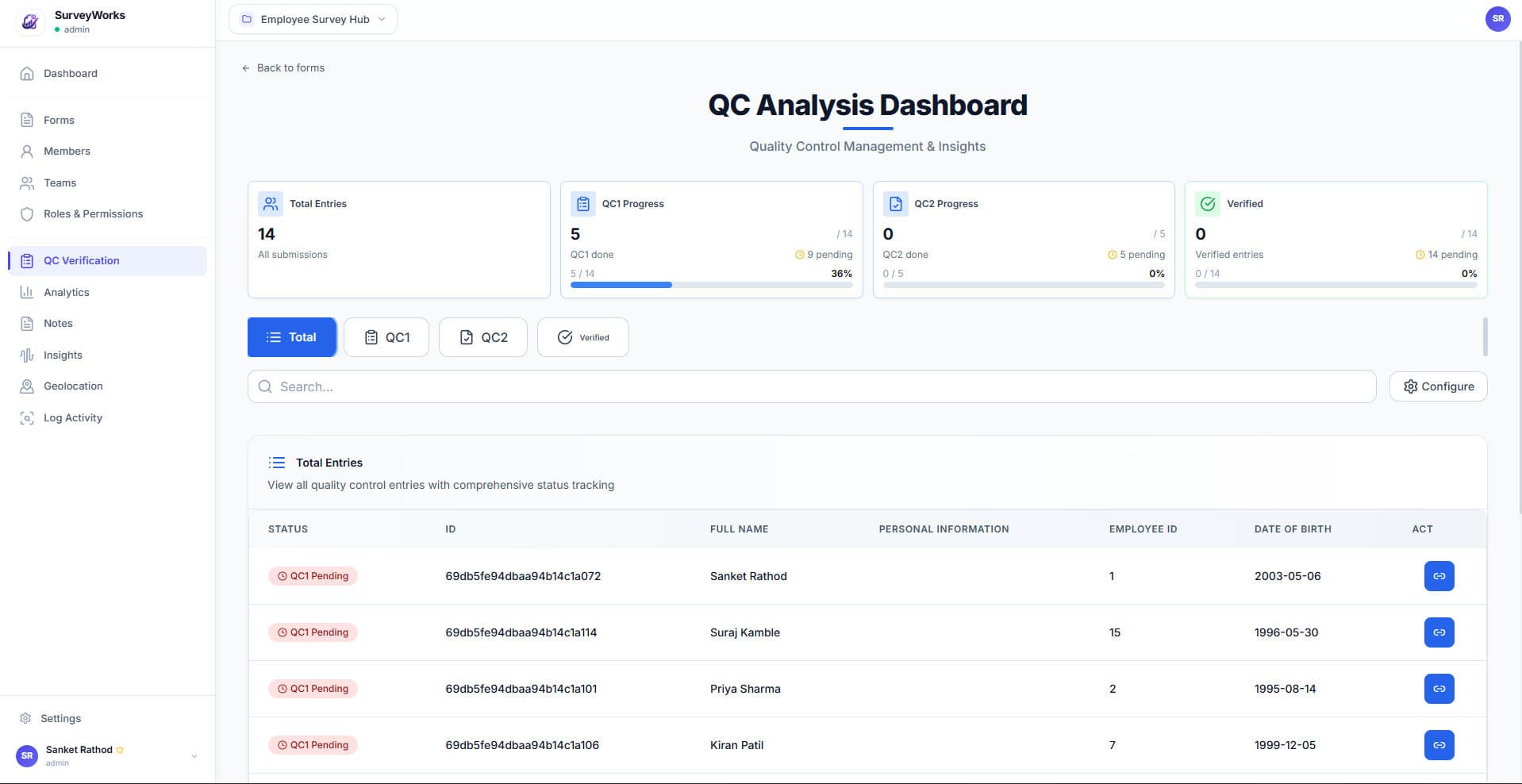Screen dimensions: 1522x784
Task: Click the Roles & Permissions shield icon
Action: tap(27, 214)
